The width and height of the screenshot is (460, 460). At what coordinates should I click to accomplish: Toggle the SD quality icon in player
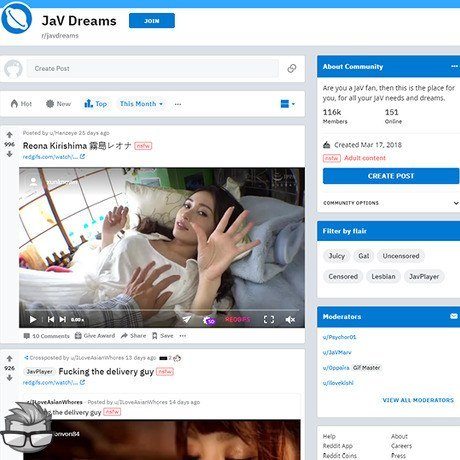pyautogui.click(x=209, y=320)
